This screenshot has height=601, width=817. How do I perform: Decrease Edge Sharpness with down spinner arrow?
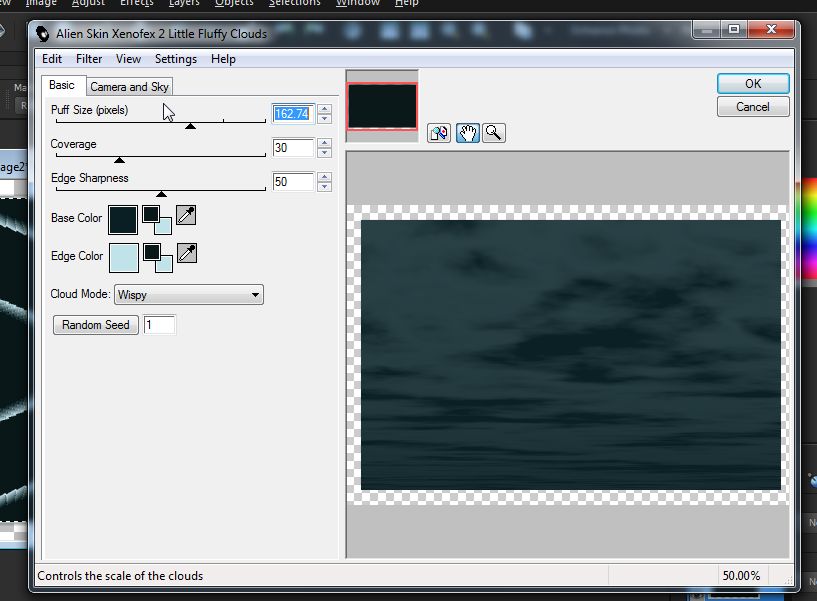click(x=325, y=187)
